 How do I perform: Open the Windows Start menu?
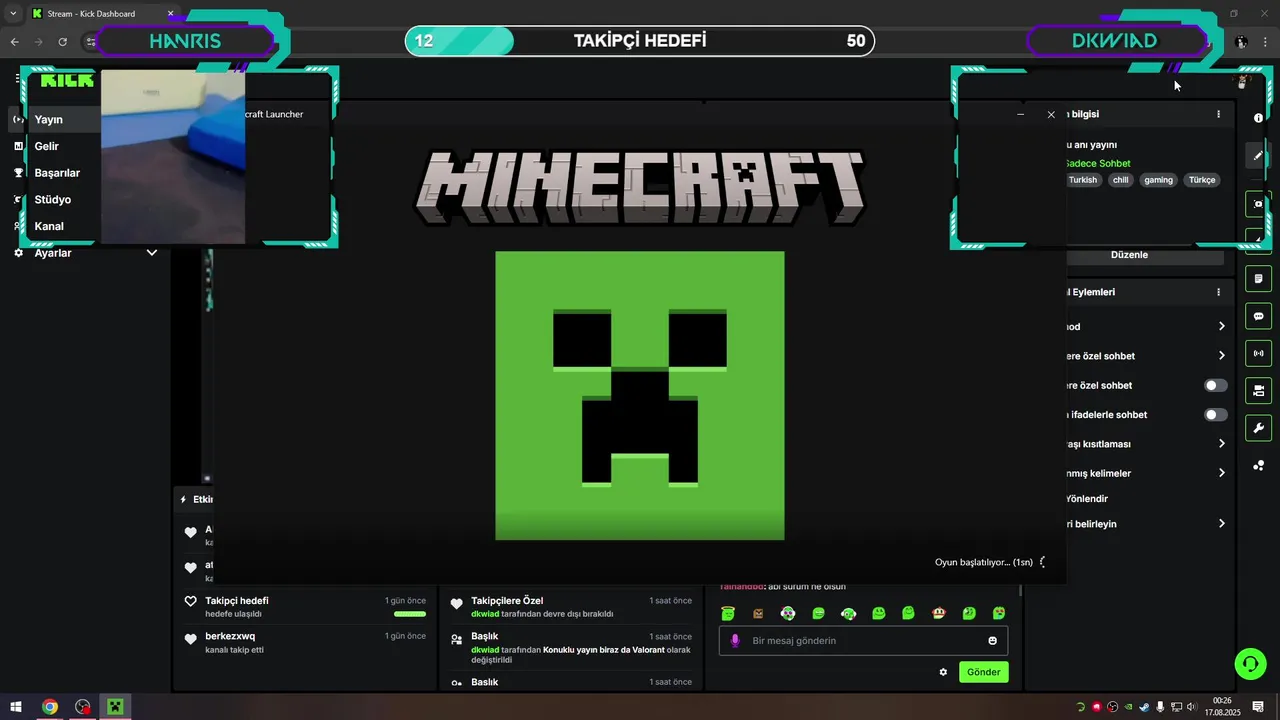[16, 707]
